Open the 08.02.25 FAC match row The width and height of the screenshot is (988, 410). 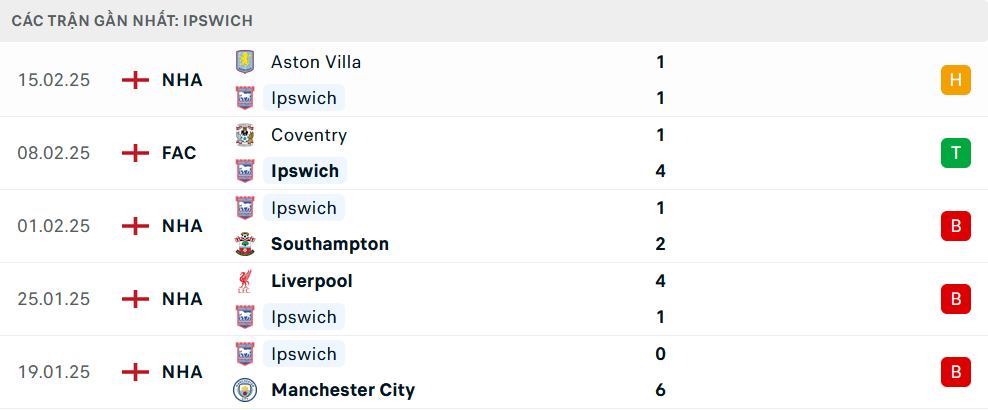pyautogui.click(x=494, y=153)
